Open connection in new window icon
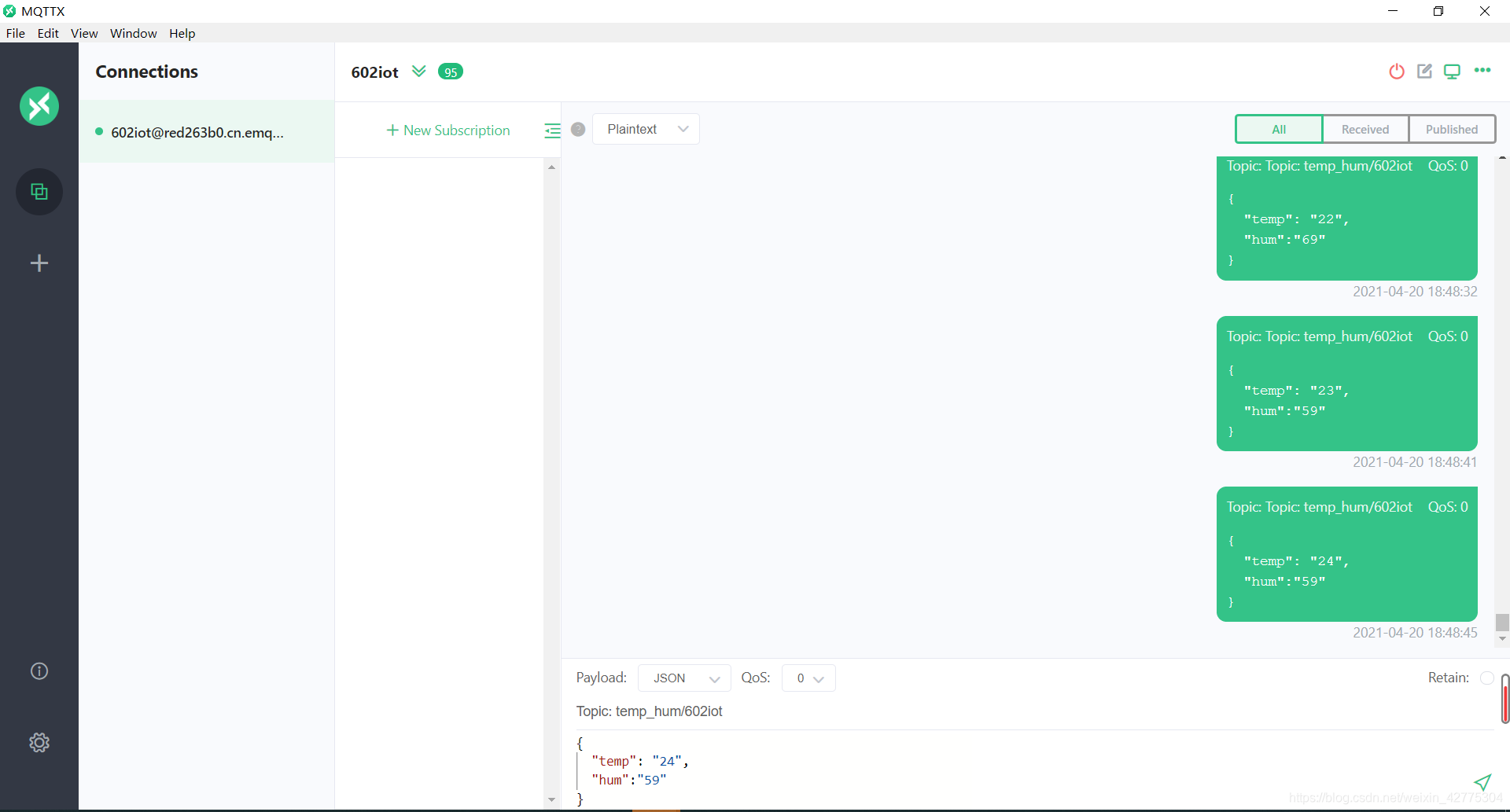 click(x=1452, y=72)
